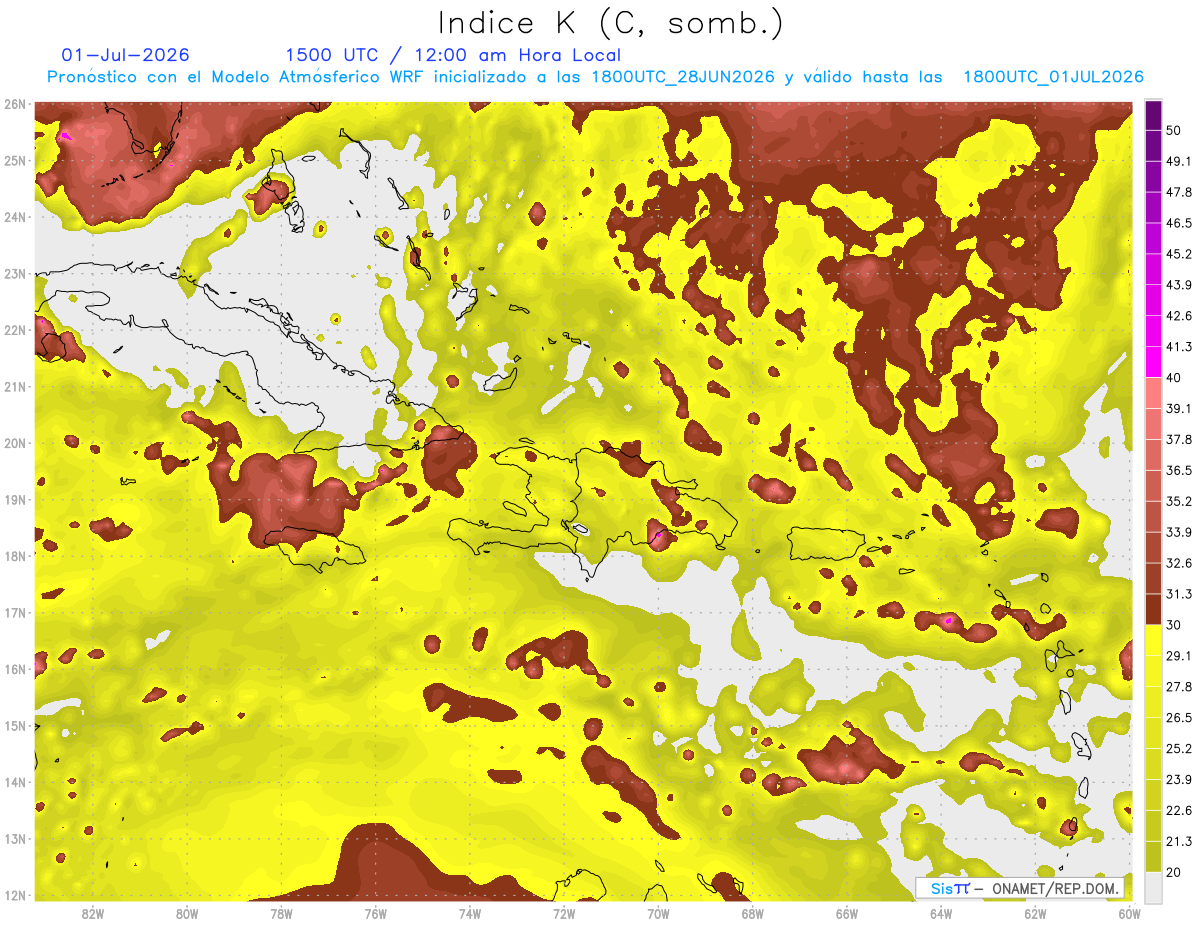
Task: Click latitude label '26N'
Action: pos(15,104)
